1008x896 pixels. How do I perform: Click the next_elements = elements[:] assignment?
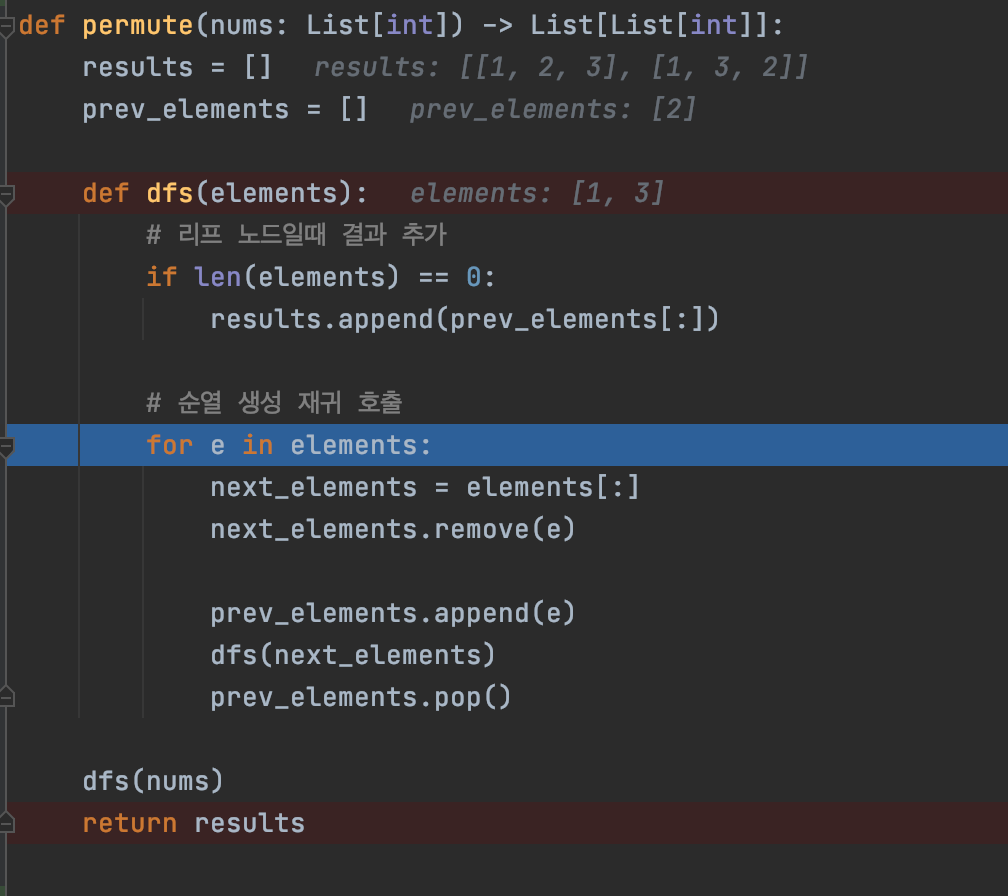425,487
